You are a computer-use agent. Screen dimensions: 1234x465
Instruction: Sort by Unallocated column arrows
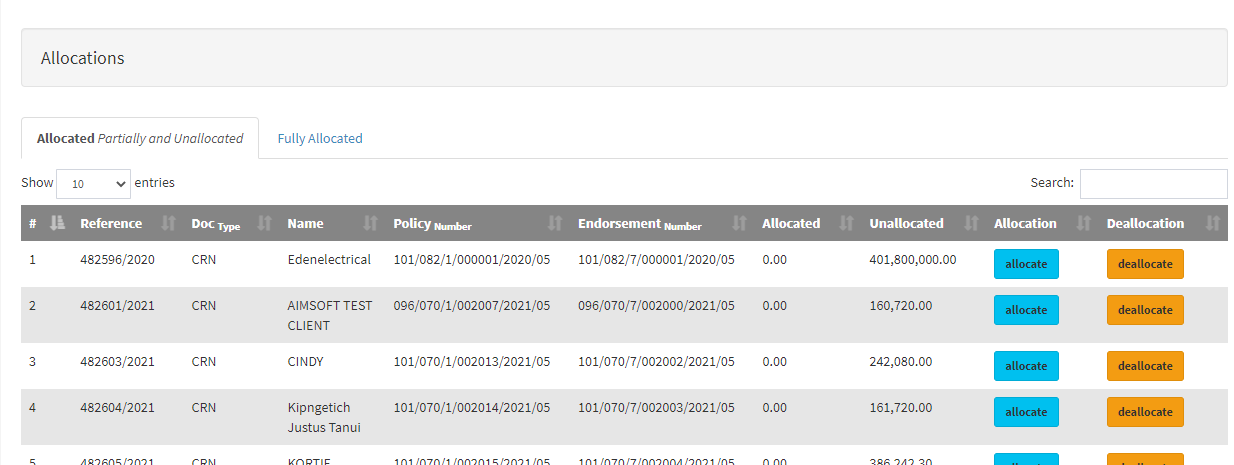(x=970, y=223)
